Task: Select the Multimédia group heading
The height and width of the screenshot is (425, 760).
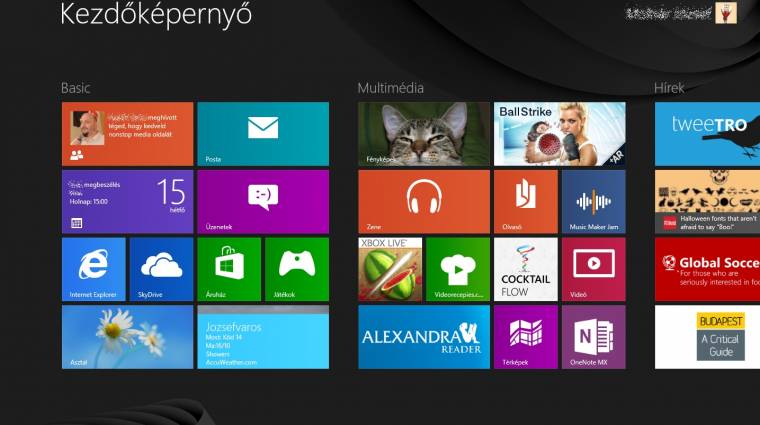Action: tap(391, 88)
